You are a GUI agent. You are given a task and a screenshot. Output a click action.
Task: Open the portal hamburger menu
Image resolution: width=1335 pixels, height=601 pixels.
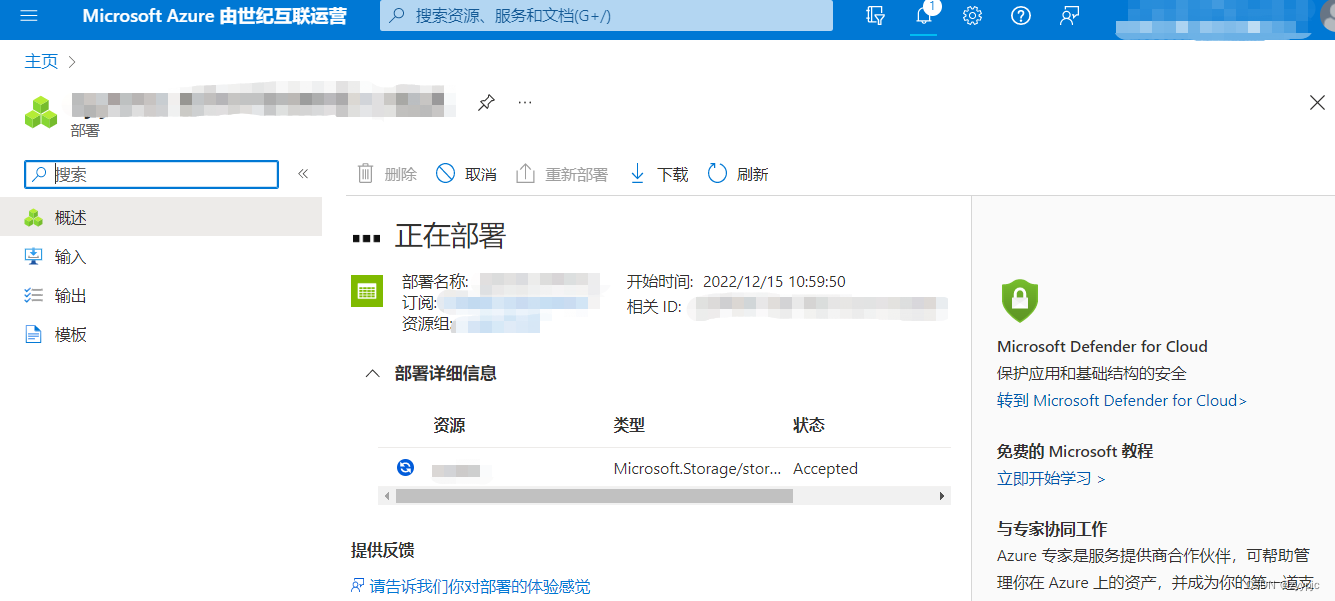pos(28,16)
